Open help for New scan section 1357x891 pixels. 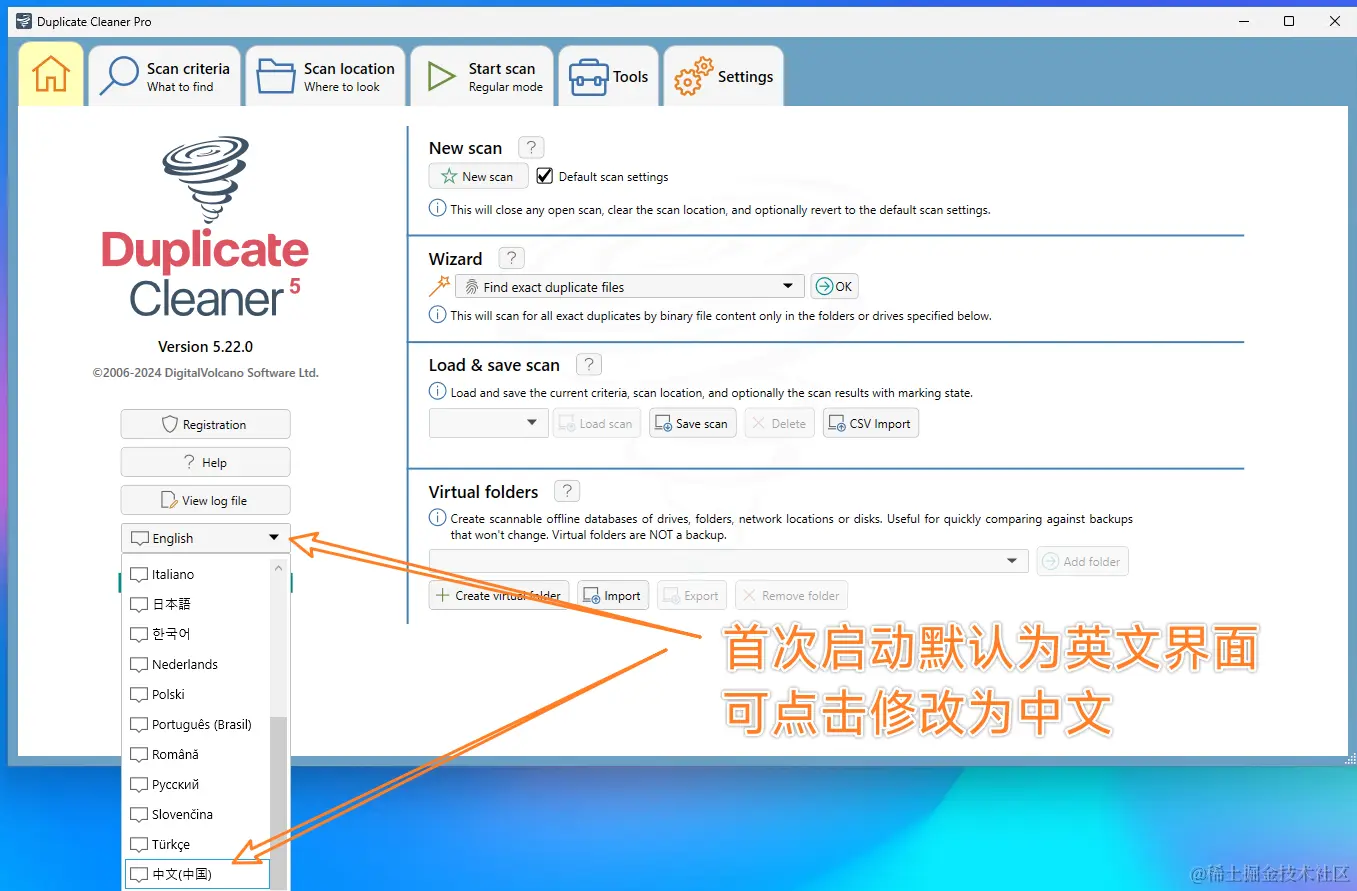tap(531, 147)
